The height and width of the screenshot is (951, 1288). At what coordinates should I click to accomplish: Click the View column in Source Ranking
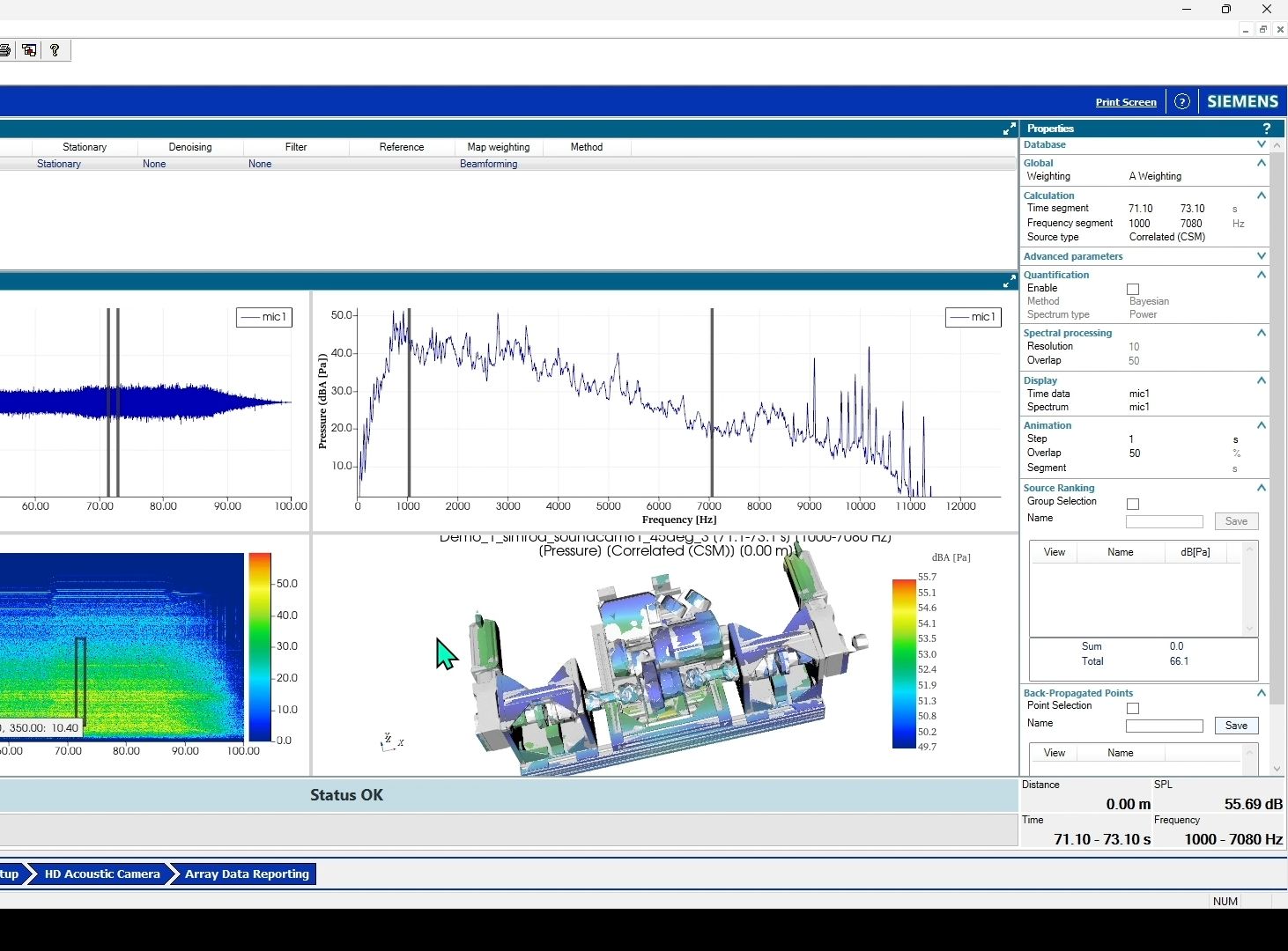point(1055,552)
